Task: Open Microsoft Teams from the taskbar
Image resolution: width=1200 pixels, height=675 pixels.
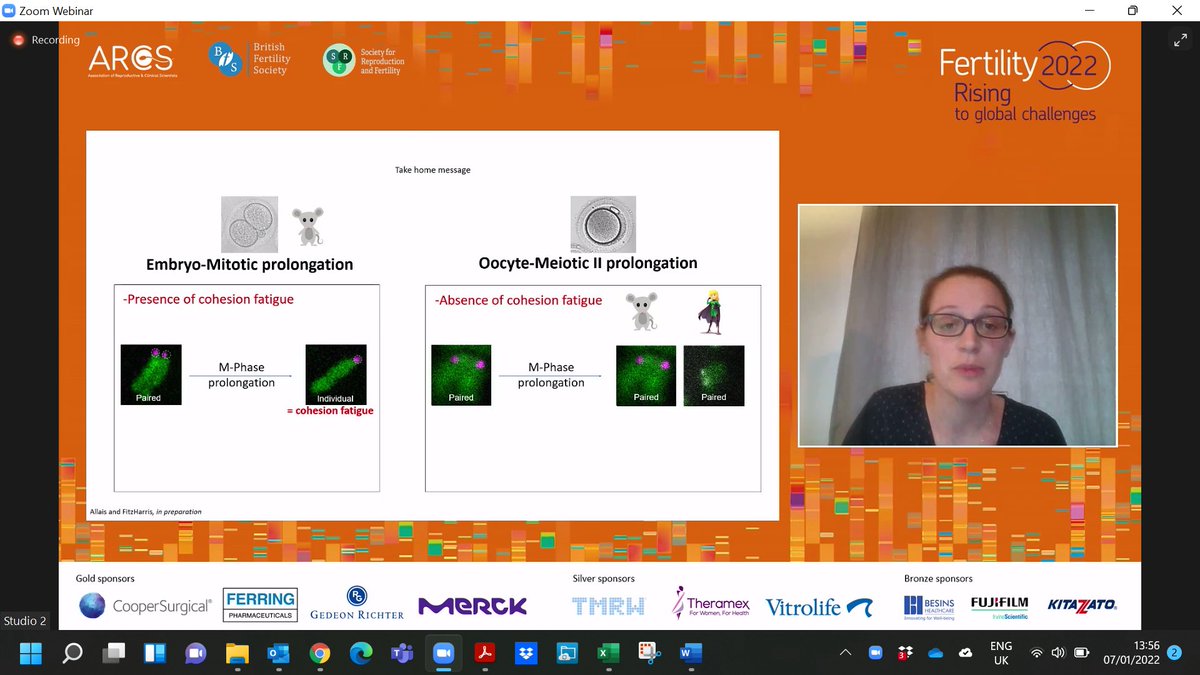Action: (399, 653)
